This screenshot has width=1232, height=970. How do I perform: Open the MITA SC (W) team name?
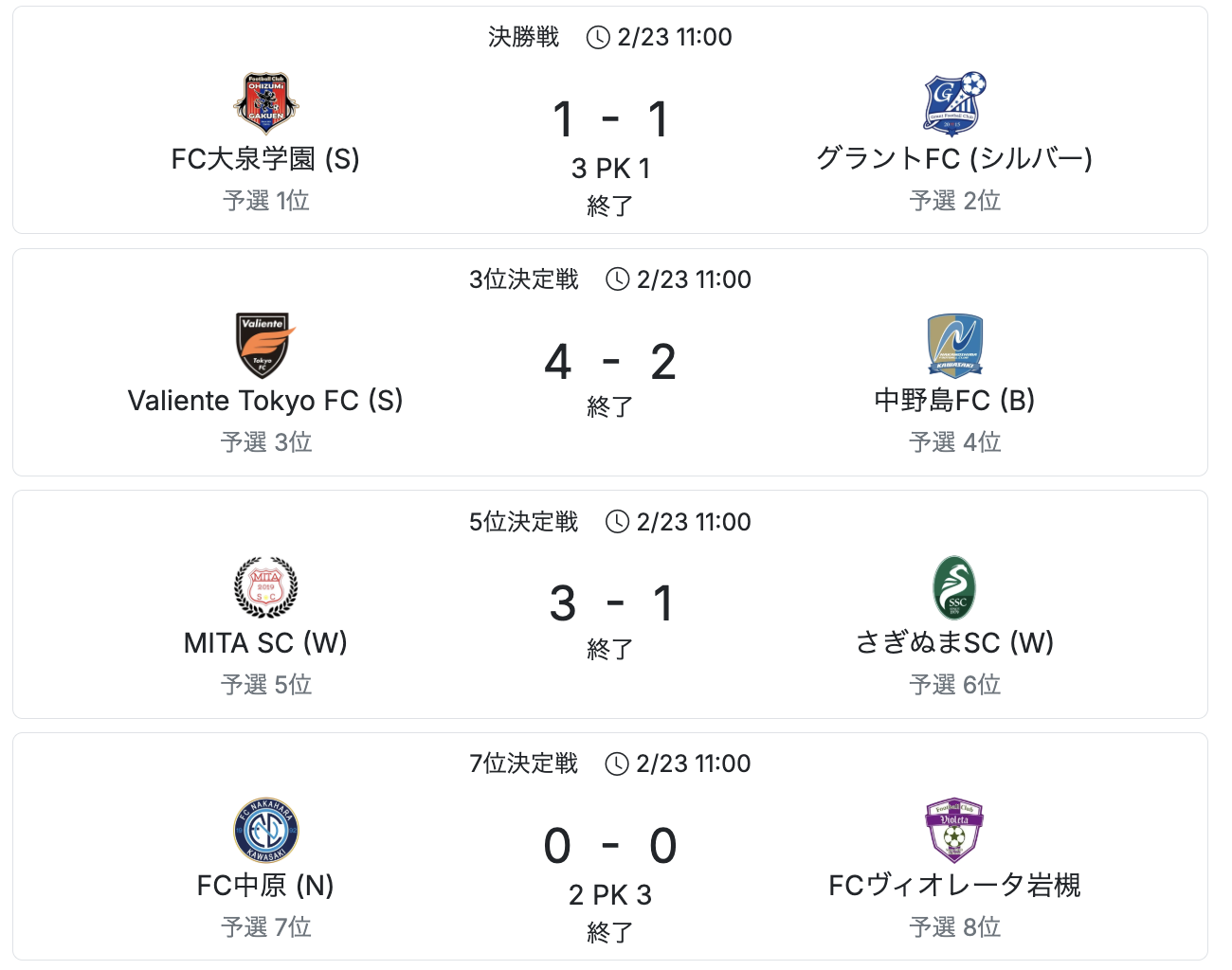265,643
